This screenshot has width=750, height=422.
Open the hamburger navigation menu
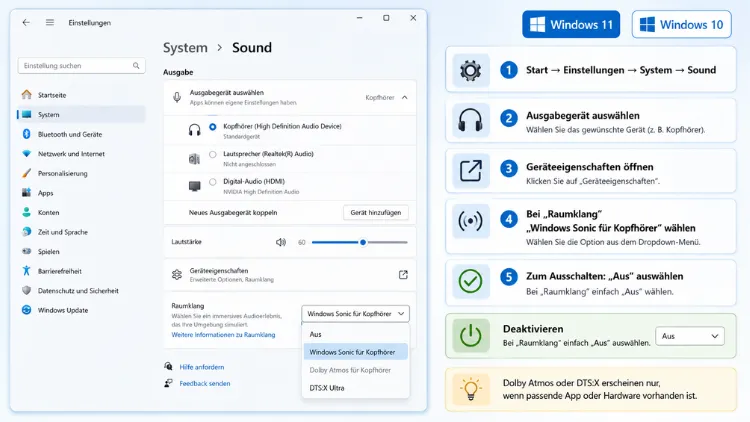click(x=50, y=22)
